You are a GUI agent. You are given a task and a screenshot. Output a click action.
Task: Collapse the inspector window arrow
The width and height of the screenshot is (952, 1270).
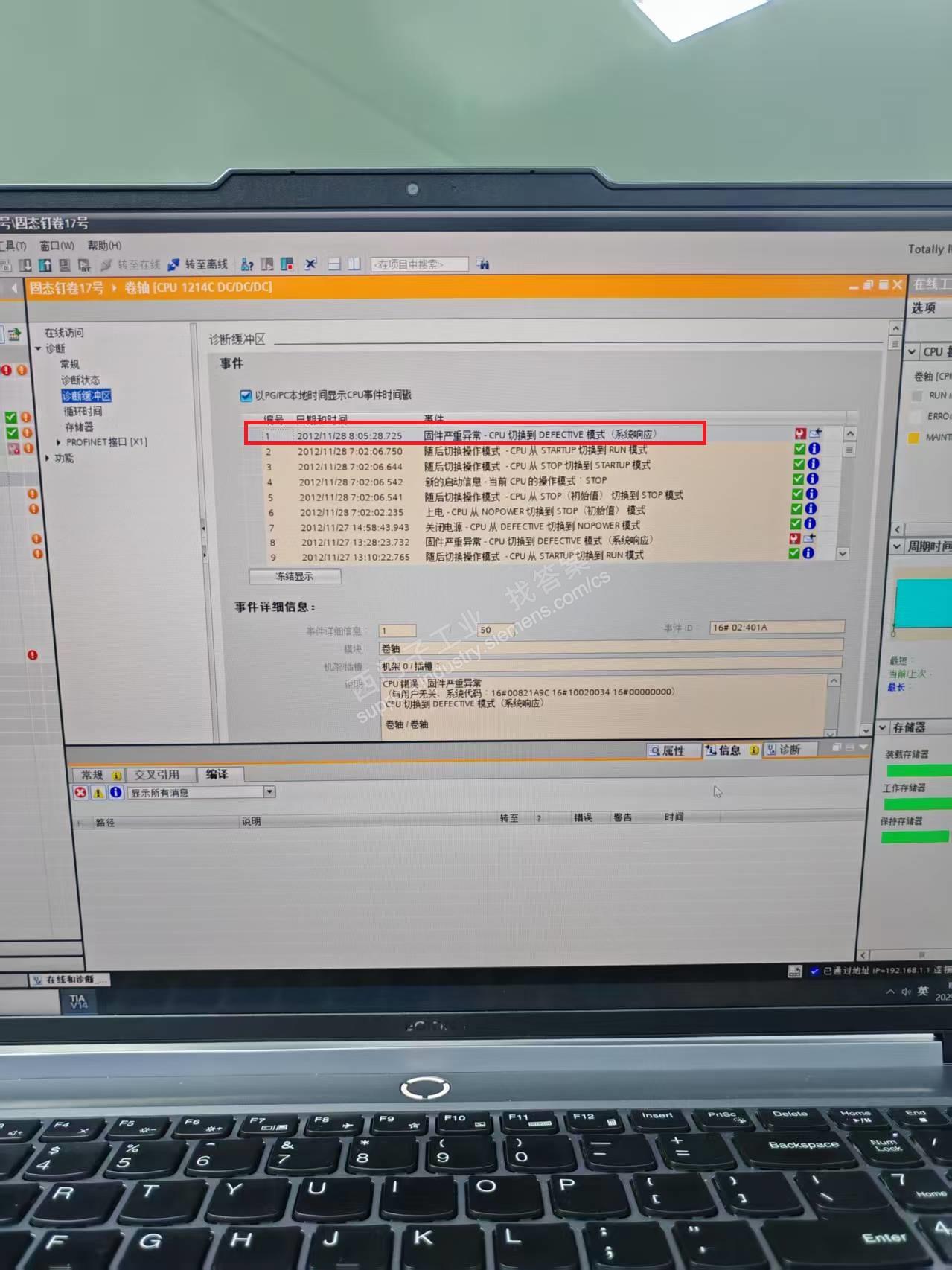[863, 747]
